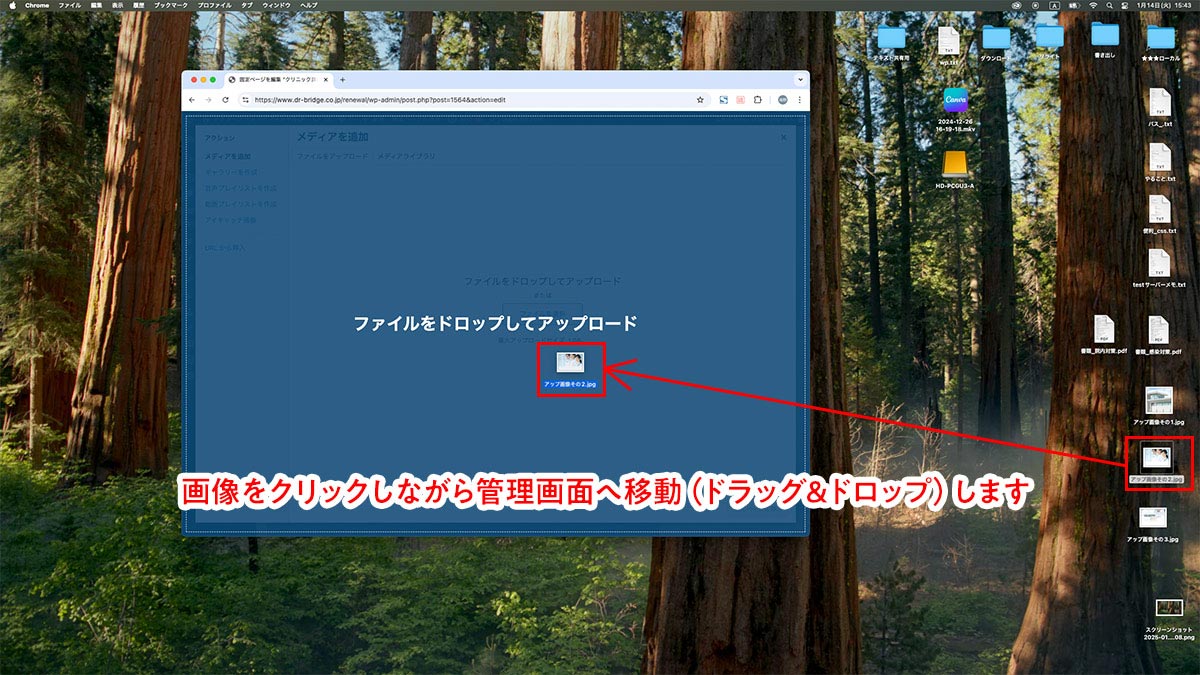Select the HD-PCGU3-A drive icon
The height and width of the screenshot is (675, 1200).
(955, 169)
